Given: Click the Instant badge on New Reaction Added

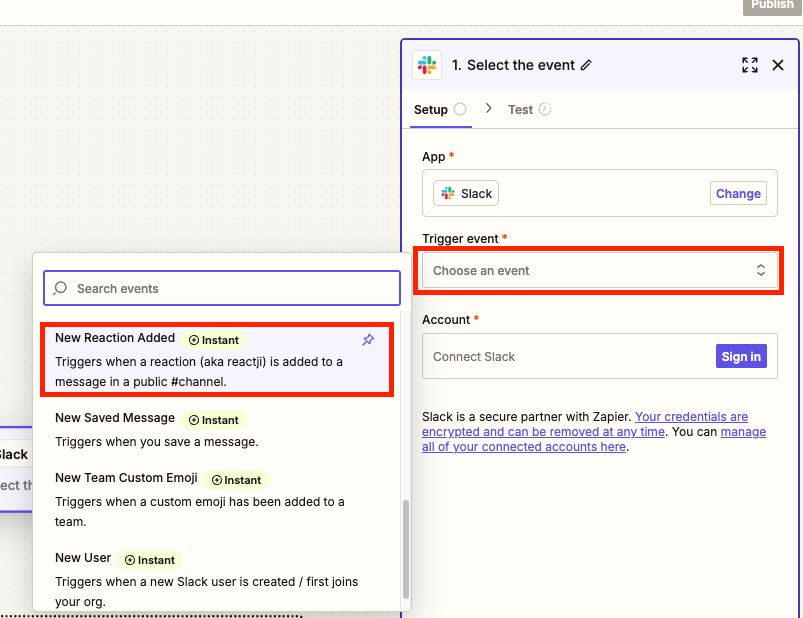Looking at the screenshot, I should [x=214, y=340].
